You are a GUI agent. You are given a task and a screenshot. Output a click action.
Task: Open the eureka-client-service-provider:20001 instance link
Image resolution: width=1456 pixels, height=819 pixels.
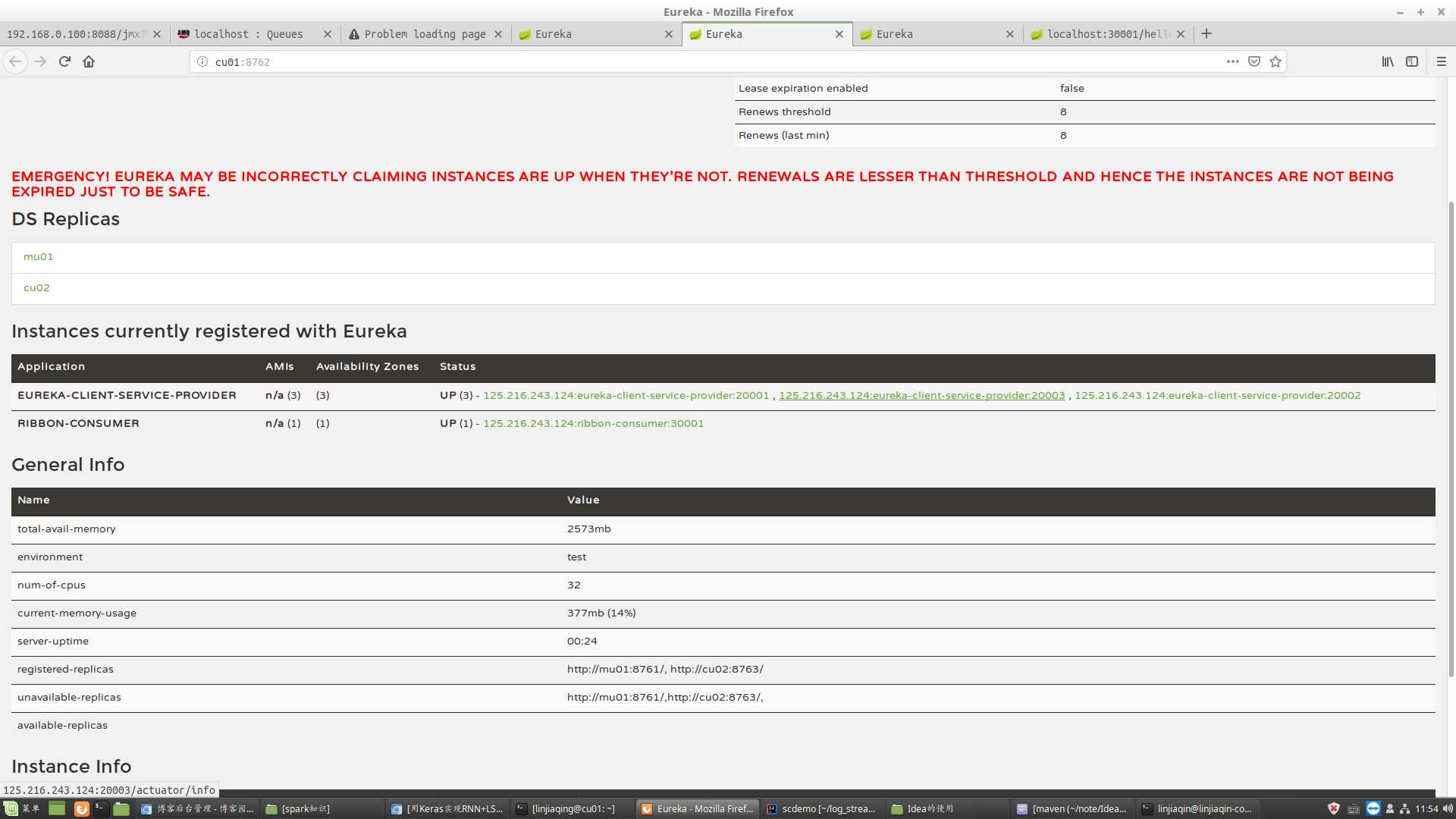(x=626, y=396)
